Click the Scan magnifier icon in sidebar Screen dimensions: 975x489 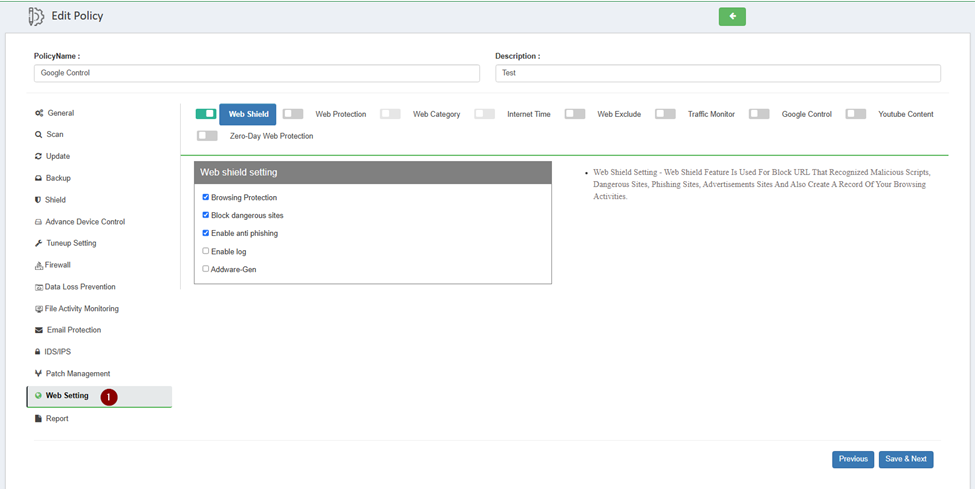39,134
